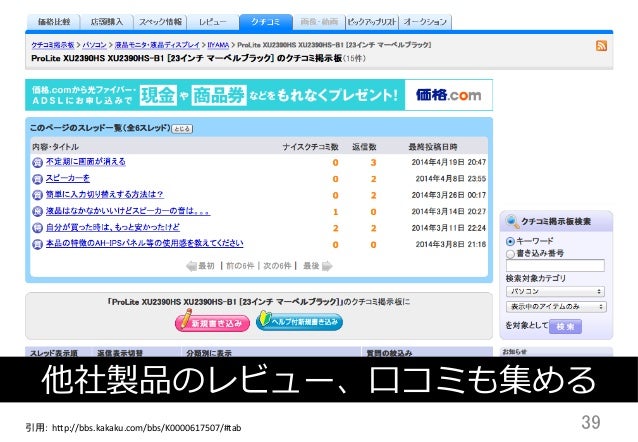Click left arrow icon next to 最初

191,266
